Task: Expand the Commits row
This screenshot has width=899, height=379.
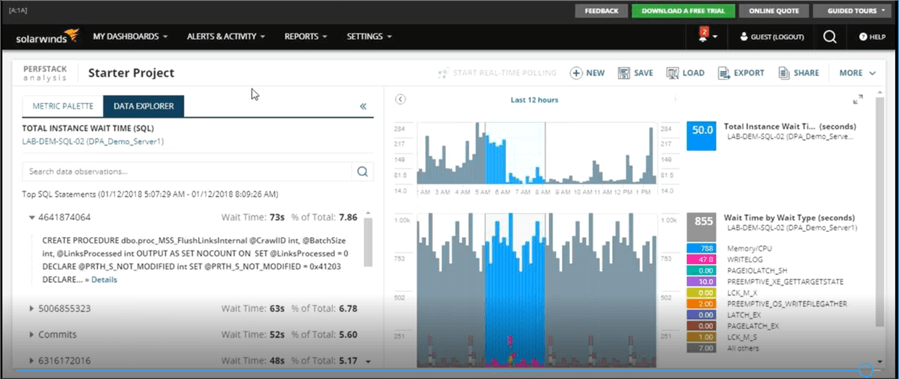Action: 32,334
